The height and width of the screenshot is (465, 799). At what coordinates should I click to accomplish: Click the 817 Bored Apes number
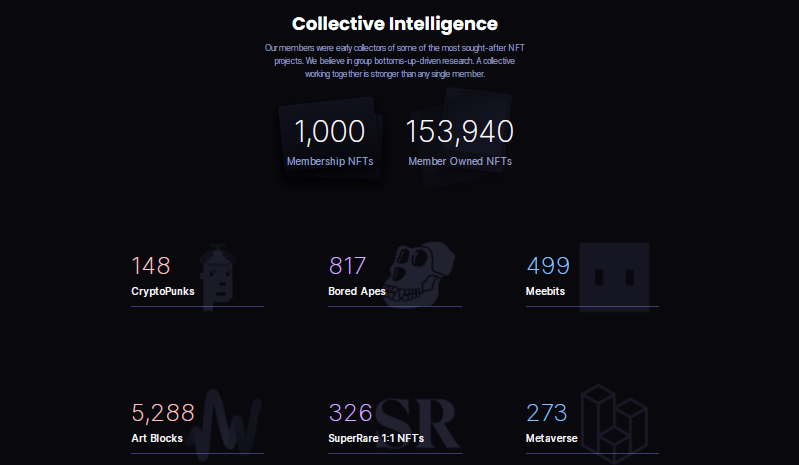[x=348, y=266]
